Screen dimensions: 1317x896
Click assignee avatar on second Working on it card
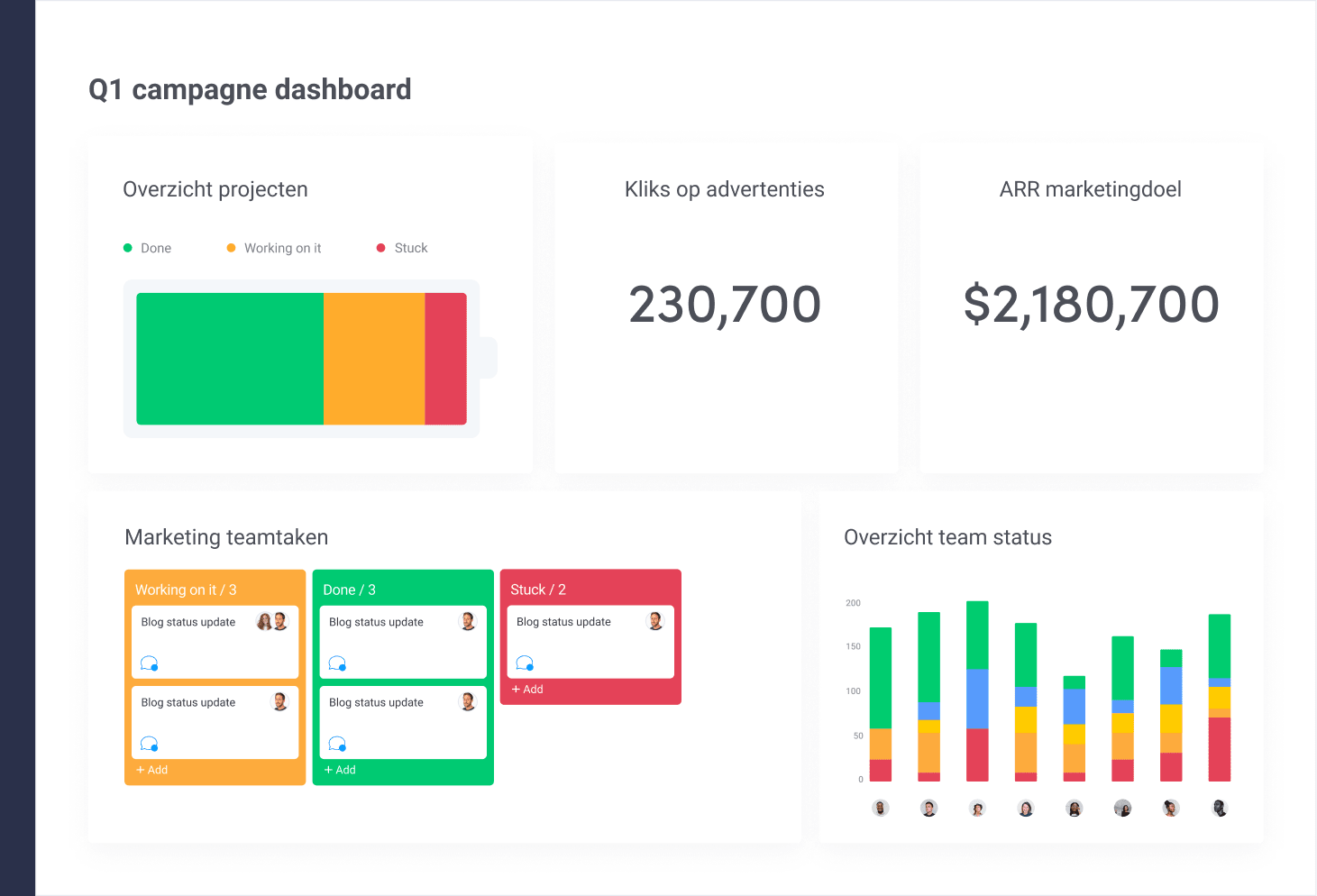(x=280, y=701)
